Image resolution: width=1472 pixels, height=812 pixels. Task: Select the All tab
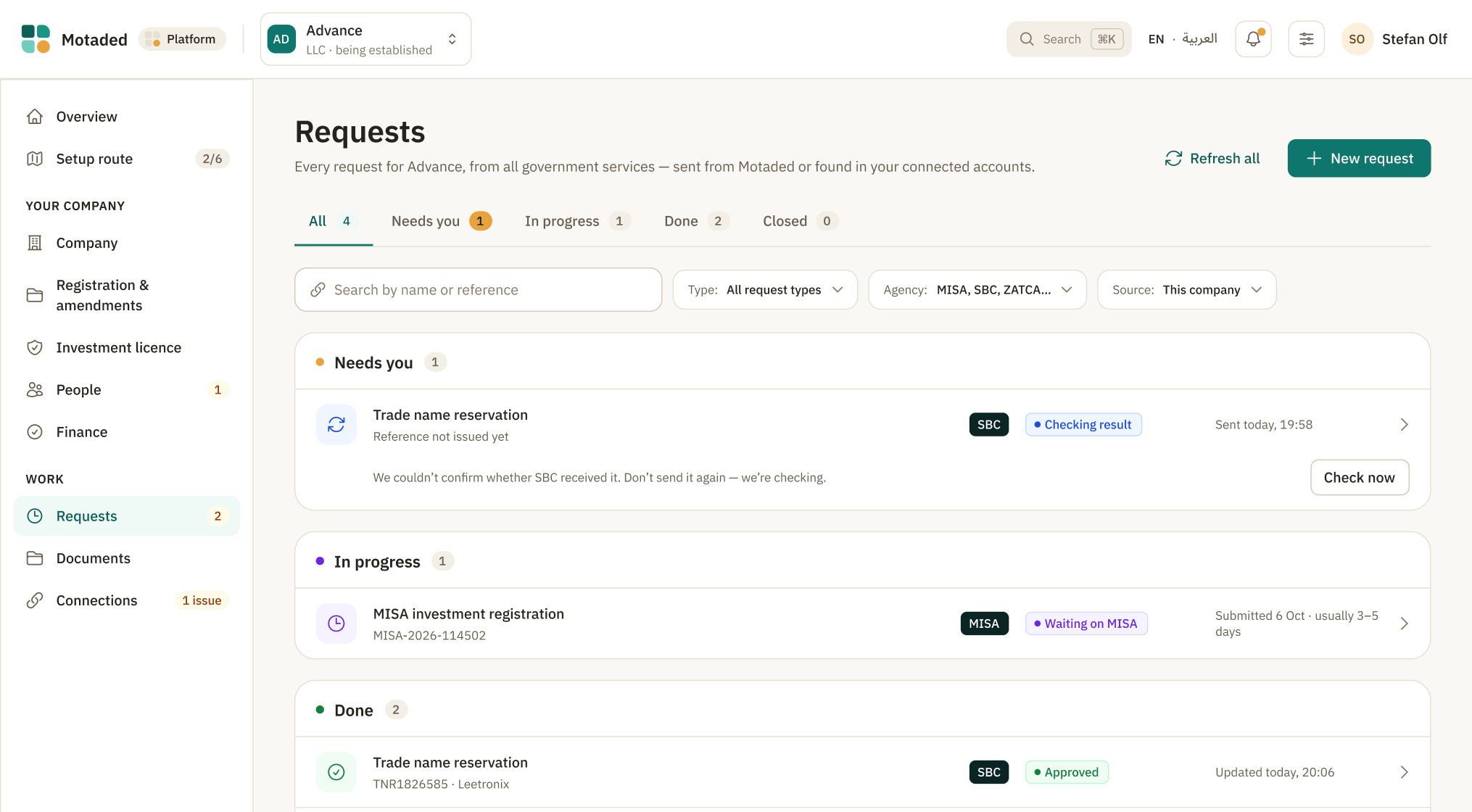[x=333, y=221]
